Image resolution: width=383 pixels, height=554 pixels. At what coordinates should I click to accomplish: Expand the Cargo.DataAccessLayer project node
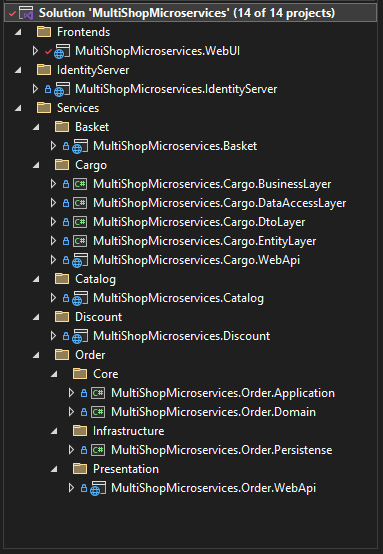click(53, 203)
